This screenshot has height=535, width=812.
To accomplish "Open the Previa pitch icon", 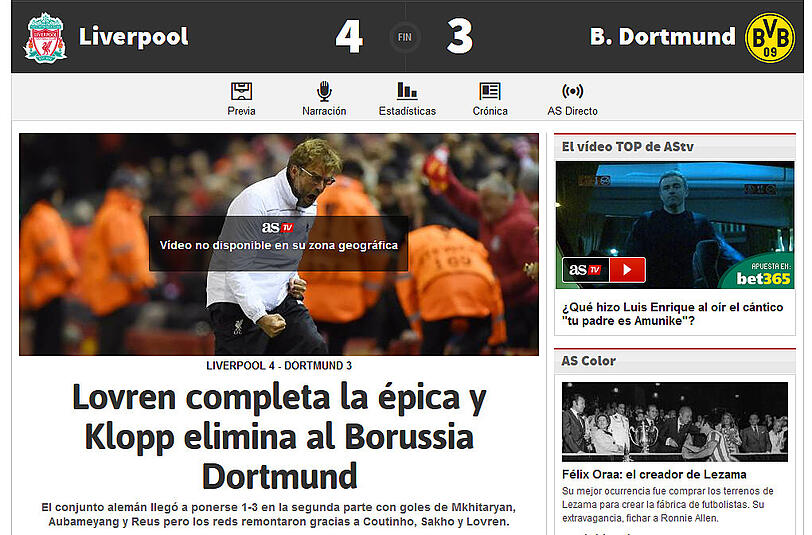I will click(241, 91).
